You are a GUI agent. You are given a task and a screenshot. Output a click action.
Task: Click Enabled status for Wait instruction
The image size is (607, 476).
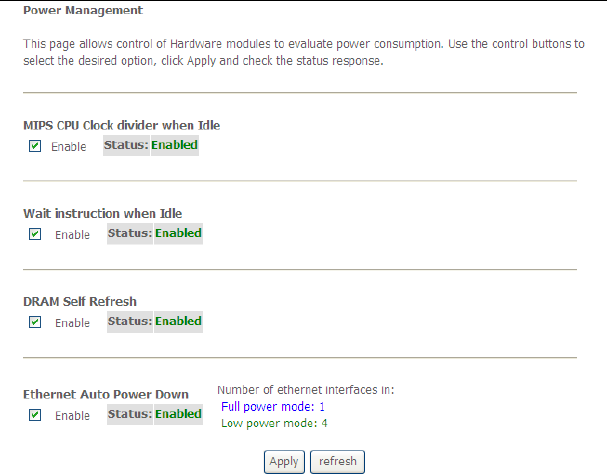pyautogui.click(x=178, y=233)
